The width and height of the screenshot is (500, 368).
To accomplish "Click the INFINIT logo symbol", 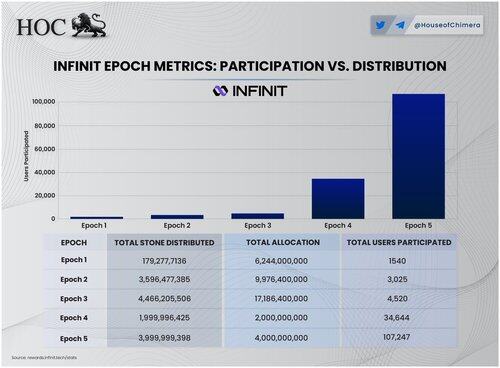I will (220, 91).
